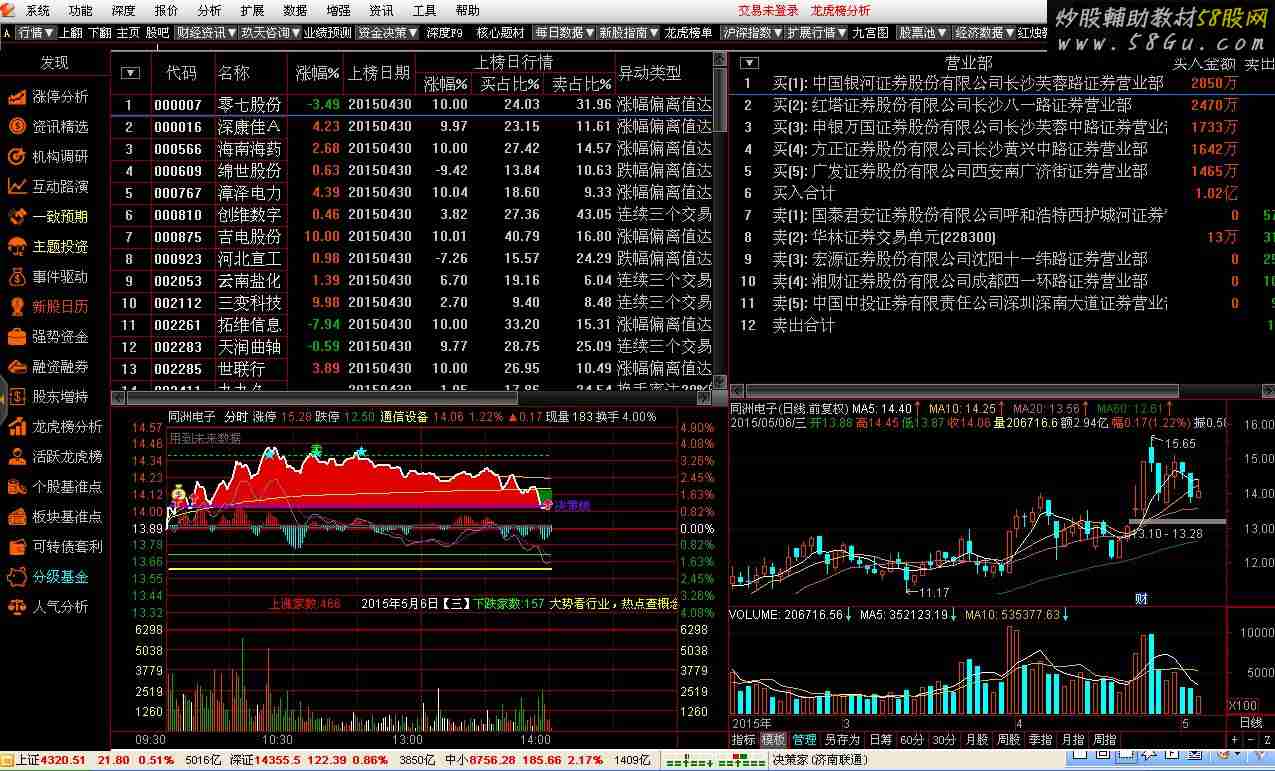Open the 营业部 table filter arrow
The image size is (1275, 771).
coord(748,63)
